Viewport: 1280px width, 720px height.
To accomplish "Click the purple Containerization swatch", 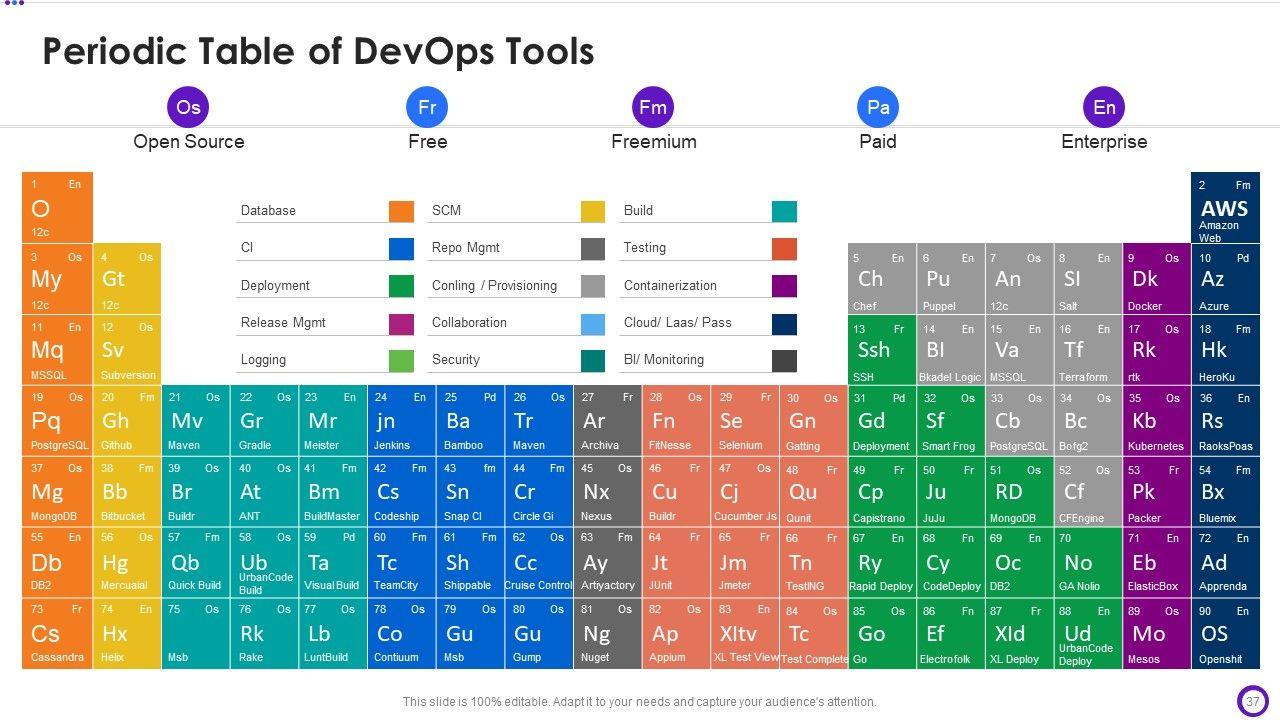I will [x=785, y=286].
